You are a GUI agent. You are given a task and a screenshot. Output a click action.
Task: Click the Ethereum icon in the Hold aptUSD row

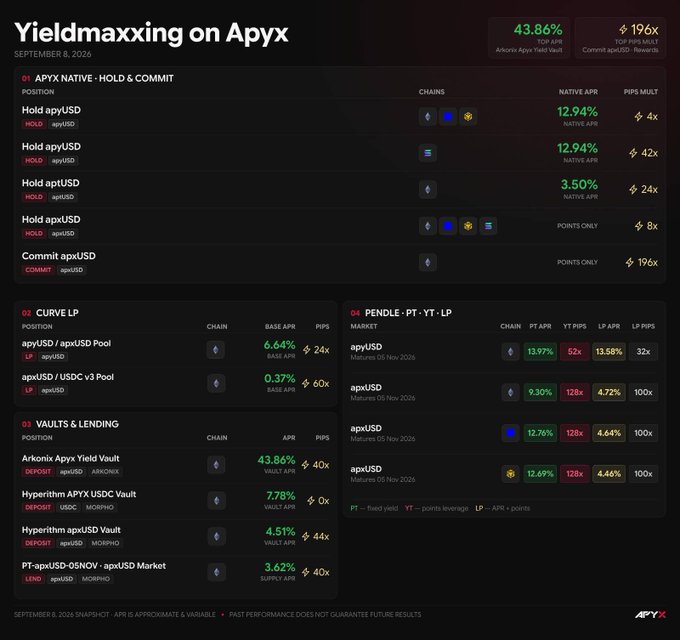pyautogui.click(x=428, y=189)
